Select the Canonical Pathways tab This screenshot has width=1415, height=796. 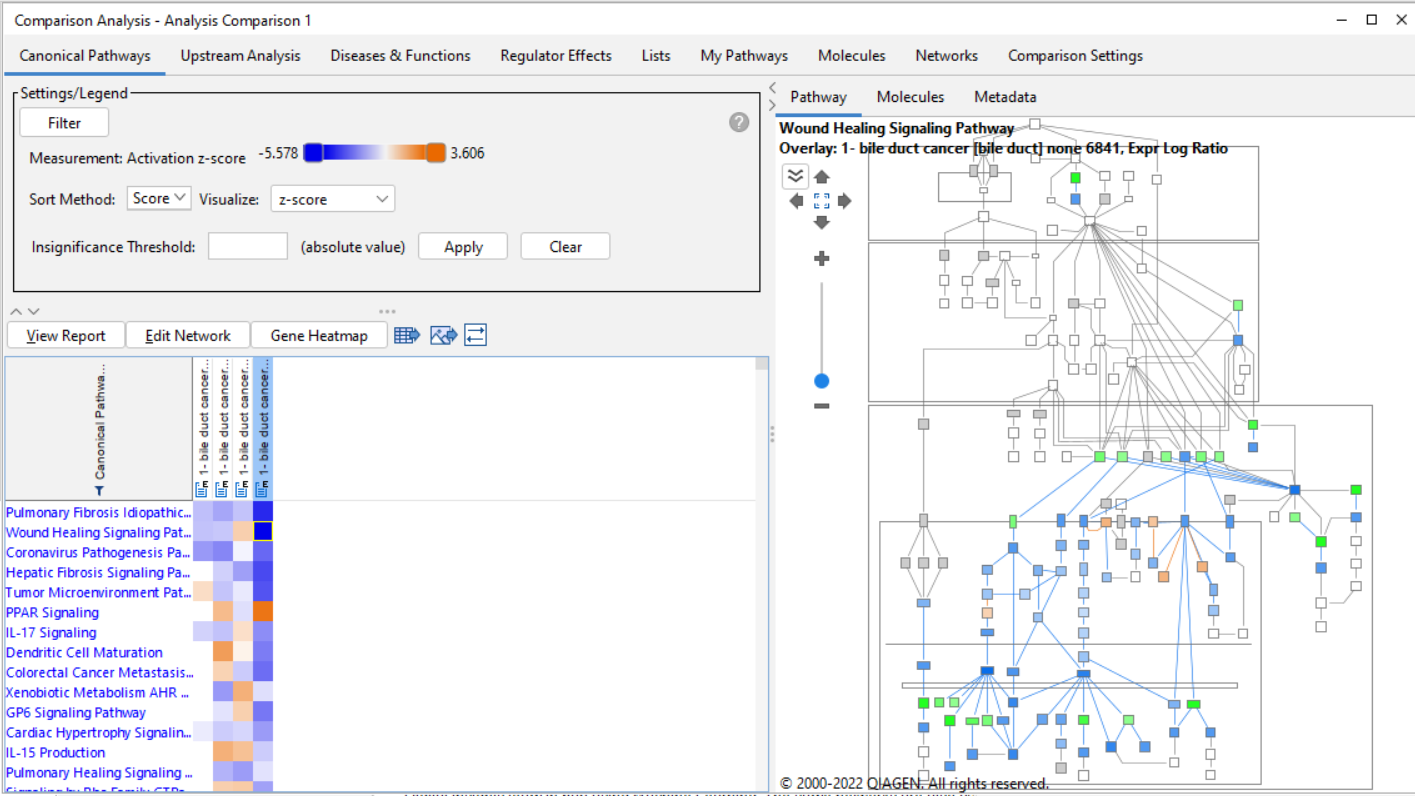pyautogui.click(x=85, y=56)
